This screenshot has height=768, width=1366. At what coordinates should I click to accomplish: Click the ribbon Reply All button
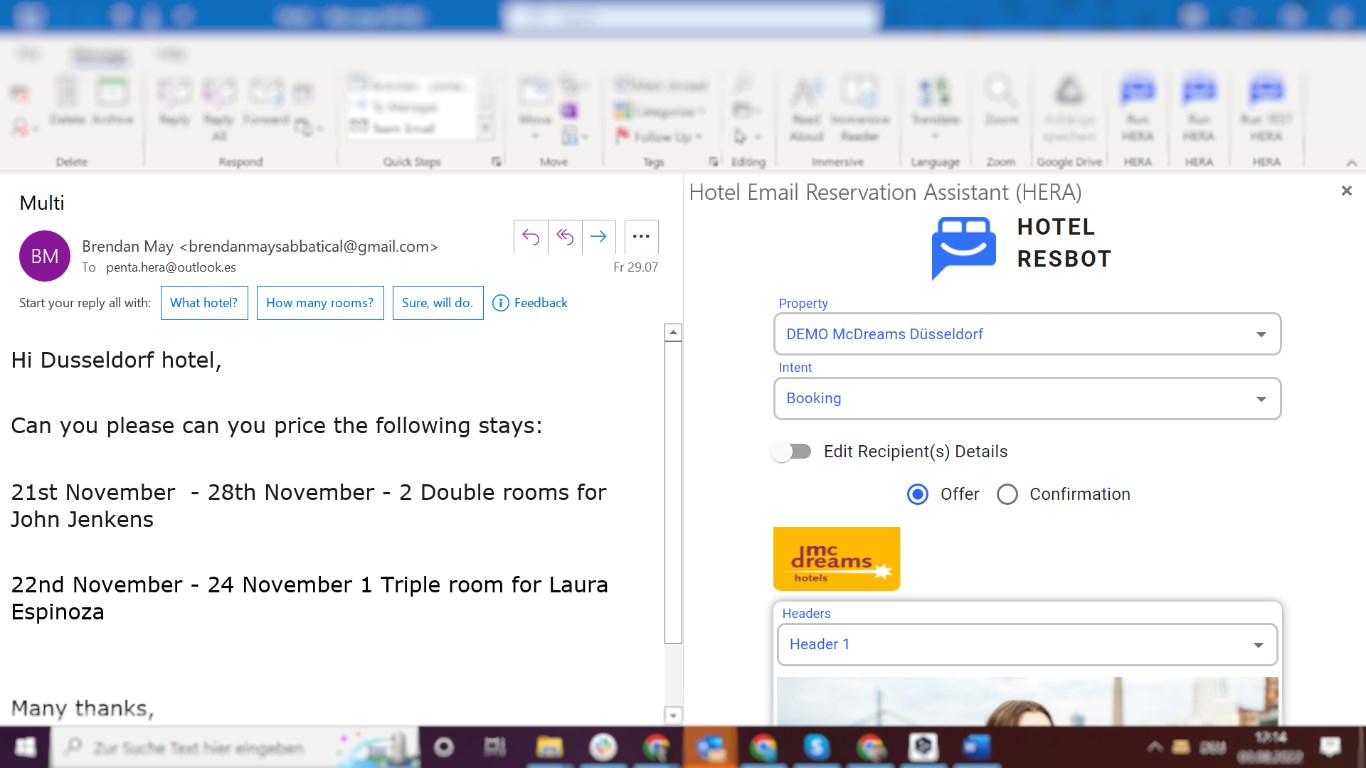click(219, 108)
